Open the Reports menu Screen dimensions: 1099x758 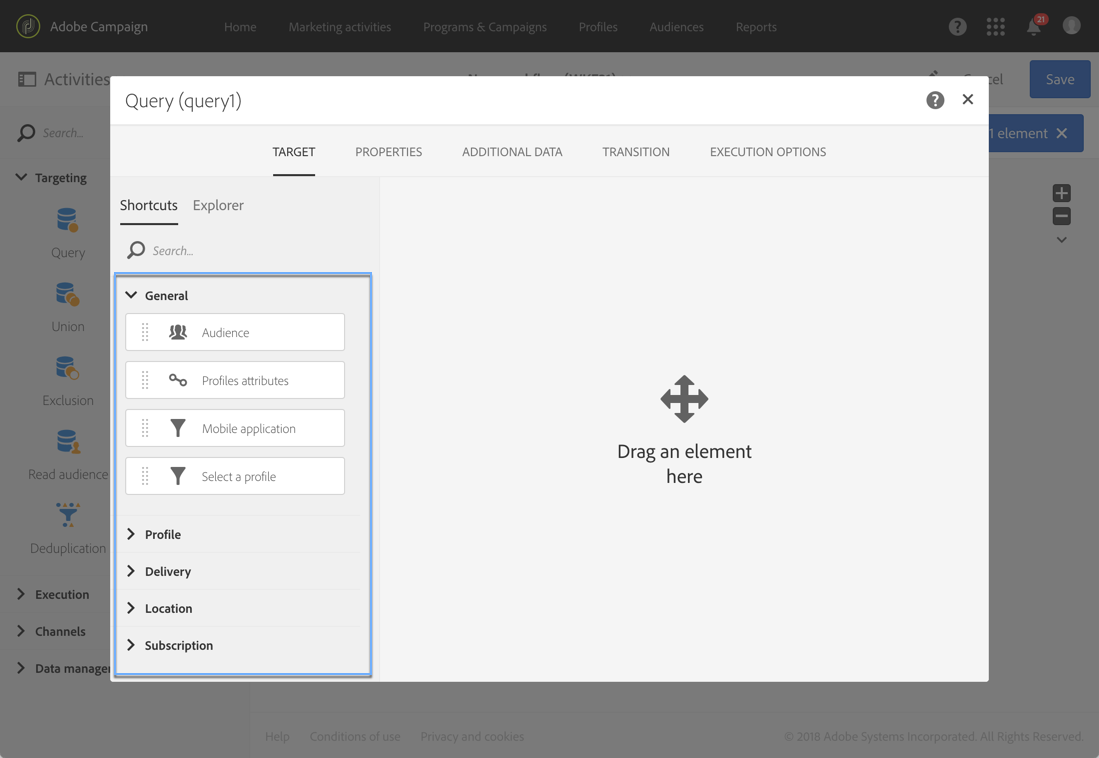(x=756, y=27)
